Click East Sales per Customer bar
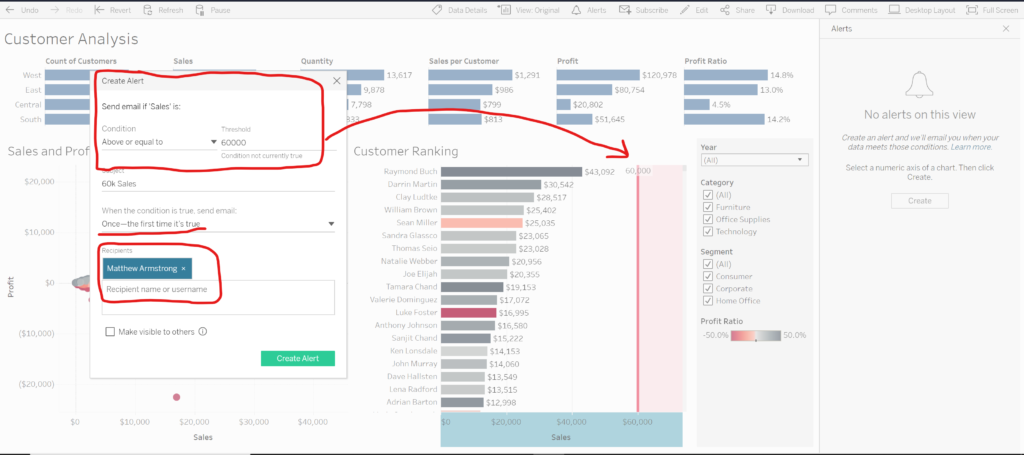Viewport: 1024px width, 455px height. 460,90
